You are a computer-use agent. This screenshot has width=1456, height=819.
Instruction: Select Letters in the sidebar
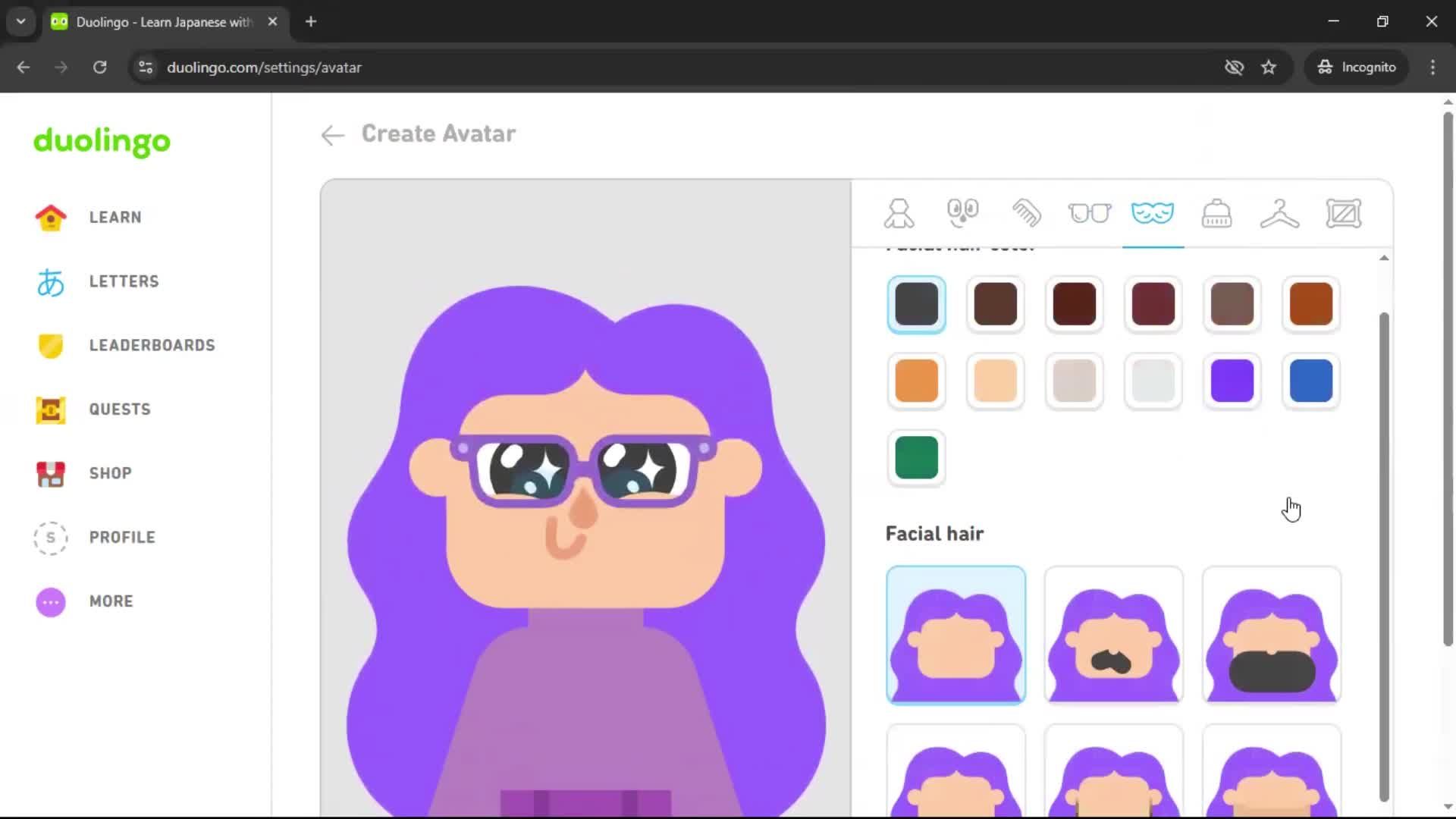[124, 281]
